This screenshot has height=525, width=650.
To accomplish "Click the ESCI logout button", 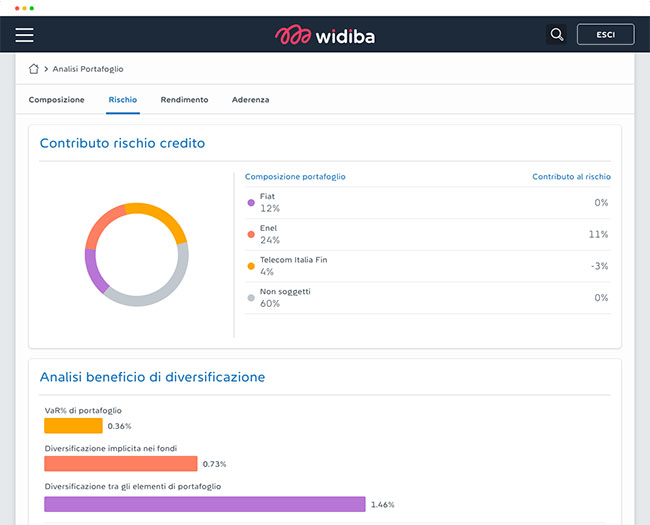I will tap(606, 34).
